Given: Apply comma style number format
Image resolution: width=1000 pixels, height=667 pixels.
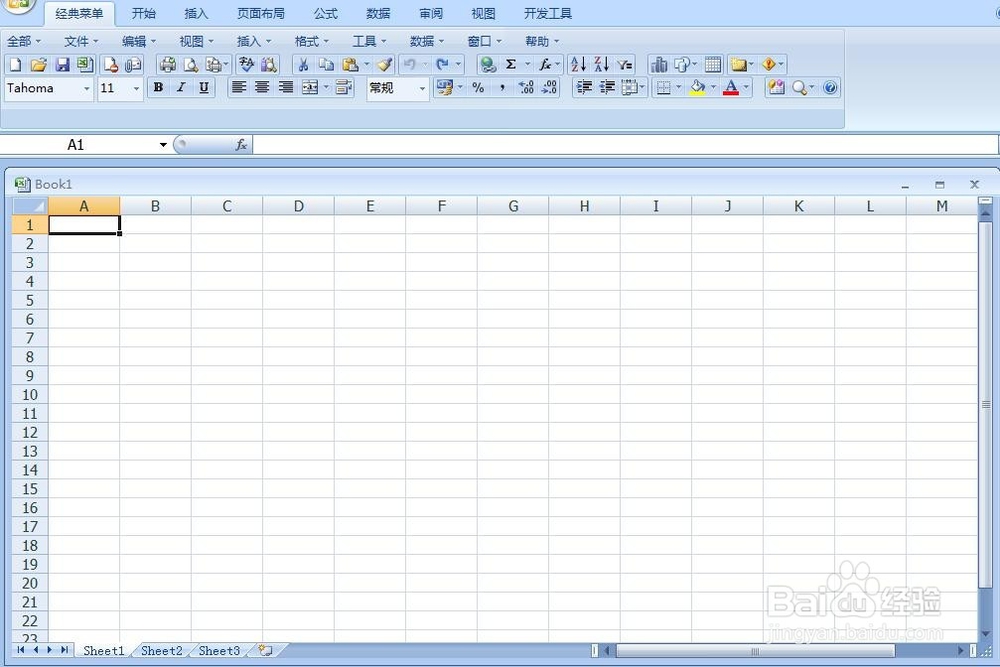Looking at the screenshot, I should point(502,88).
